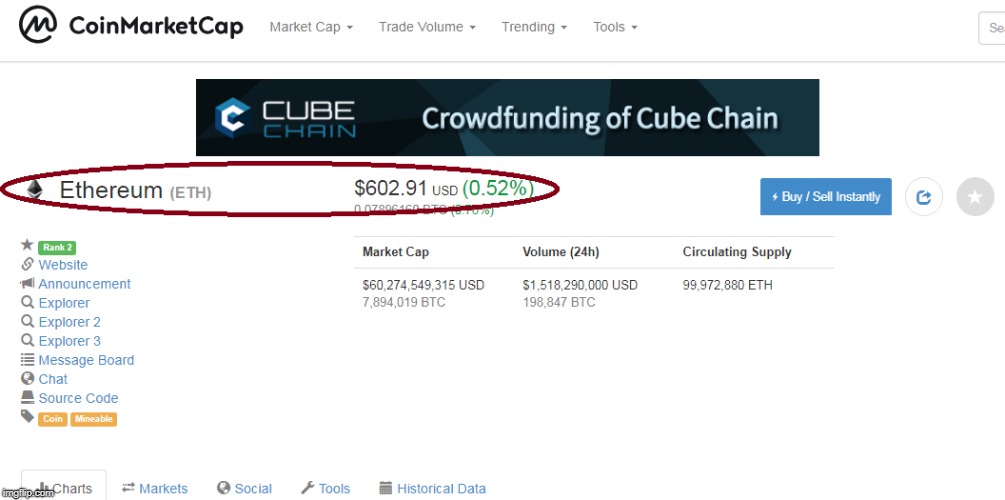
Task: Click the Chat globe icon
Action: pos(27,378)
